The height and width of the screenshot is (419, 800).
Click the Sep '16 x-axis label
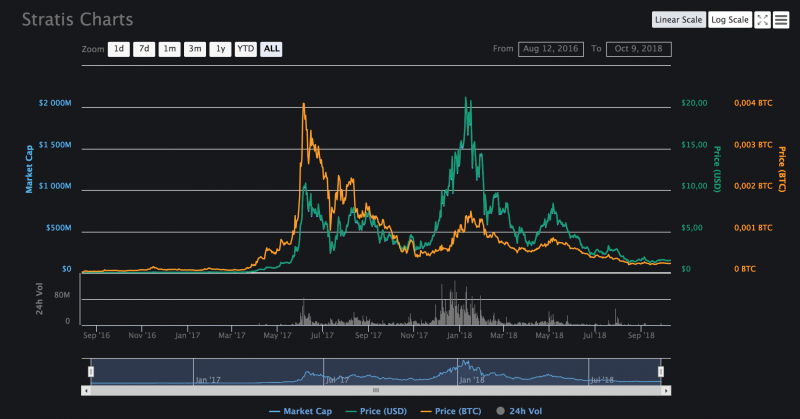(x=96, y=335)
